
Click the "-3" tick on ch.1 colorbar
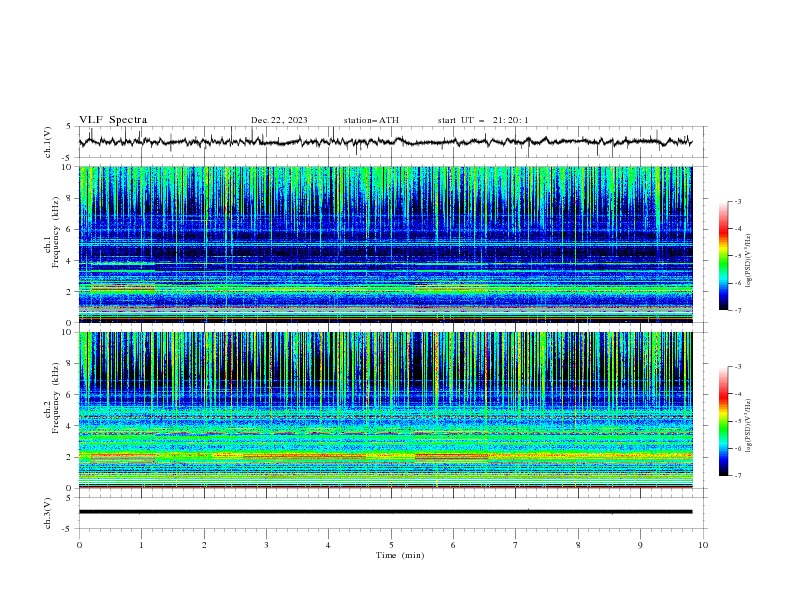point(737,201)
